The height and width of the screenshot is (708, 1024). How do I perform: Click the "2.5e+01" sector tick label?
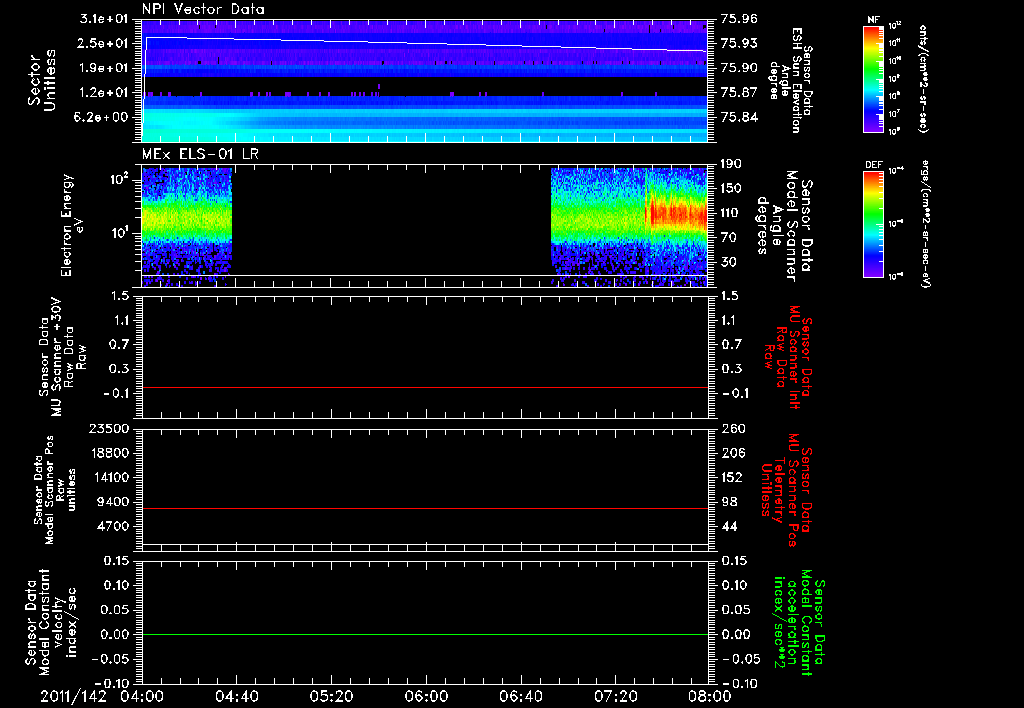click(104, 43)
